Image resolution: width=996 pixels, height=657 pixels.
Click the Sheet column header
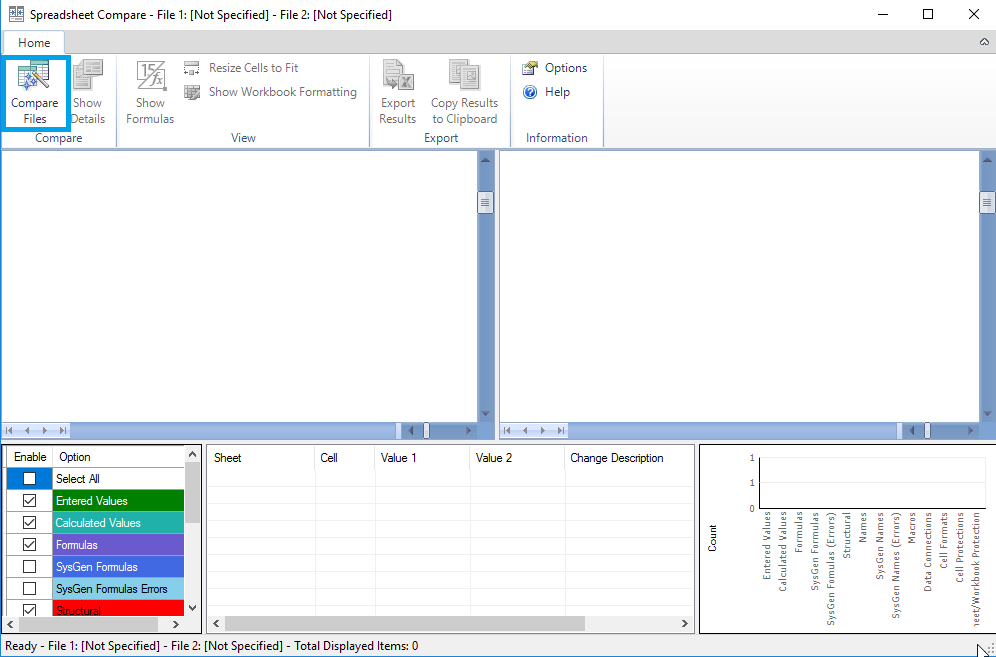[x=228, y=458]
